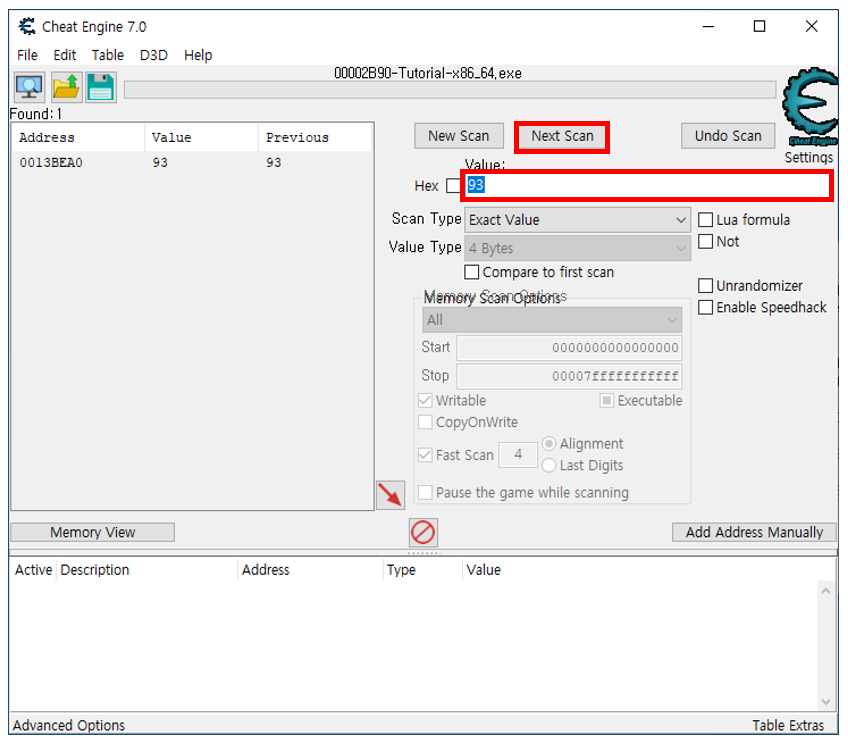Image resolution: width=848 pixels, height=746 pixels.
Task: Click Add Address Manually
Action: pos(754,532)
